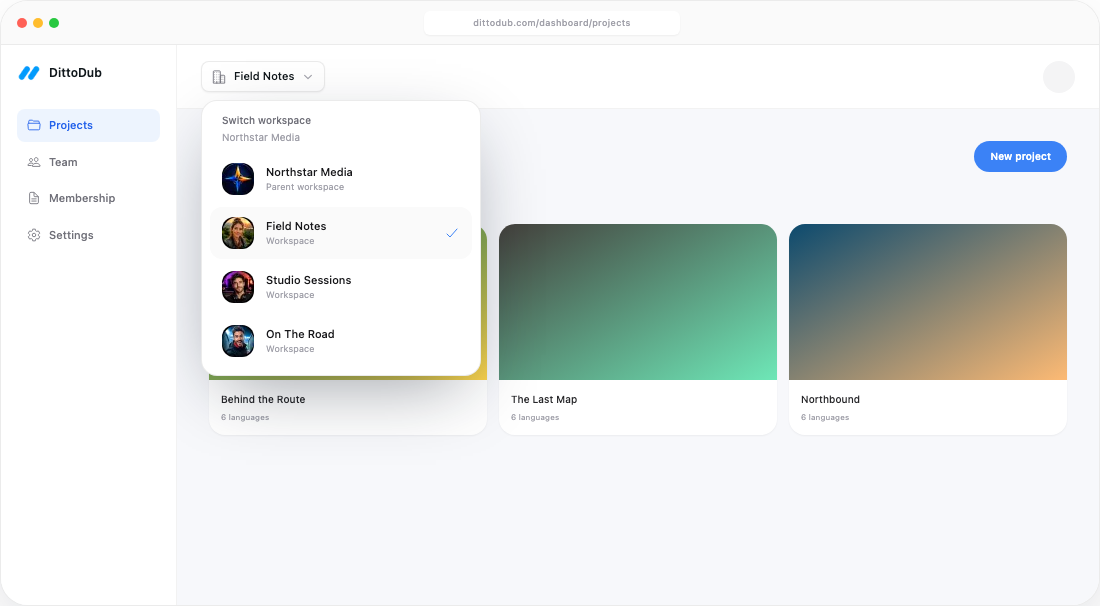Viewport: 1100px width, 606px height.
Task: Switch to On The Road workspace
Action: [341, 341]
